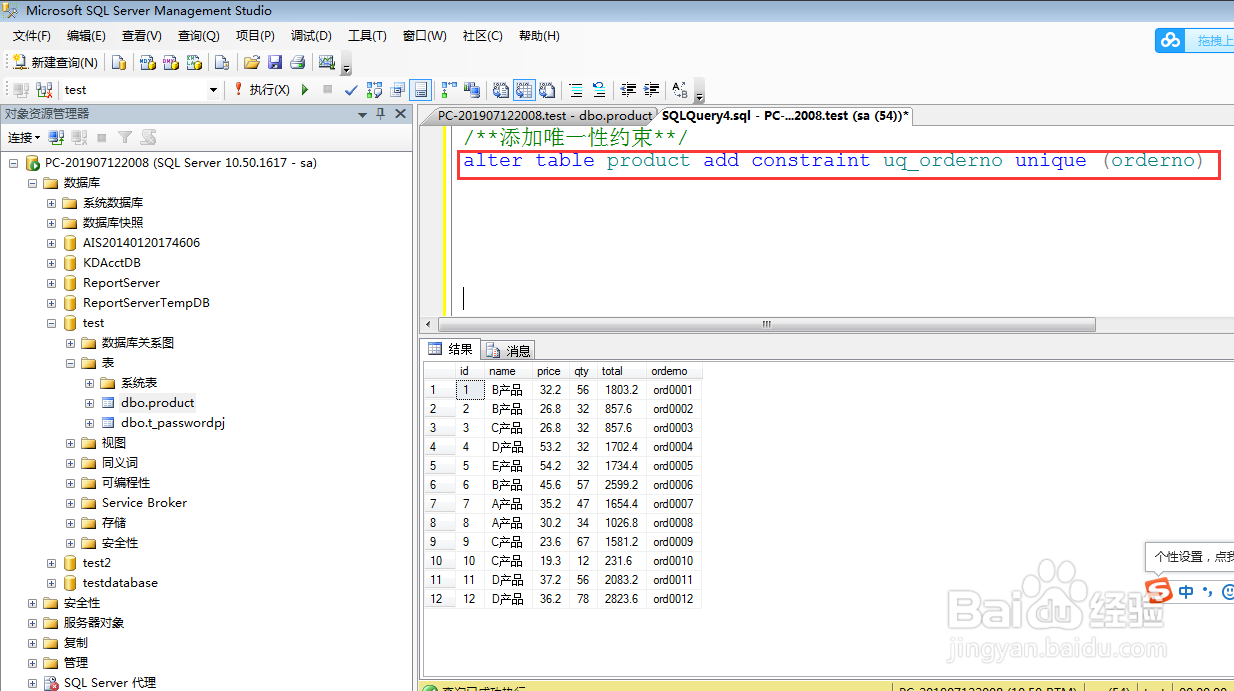Click the Analysis Services XMLA Query icon
The image size is (1234, 691).
[x=195, y=62]
